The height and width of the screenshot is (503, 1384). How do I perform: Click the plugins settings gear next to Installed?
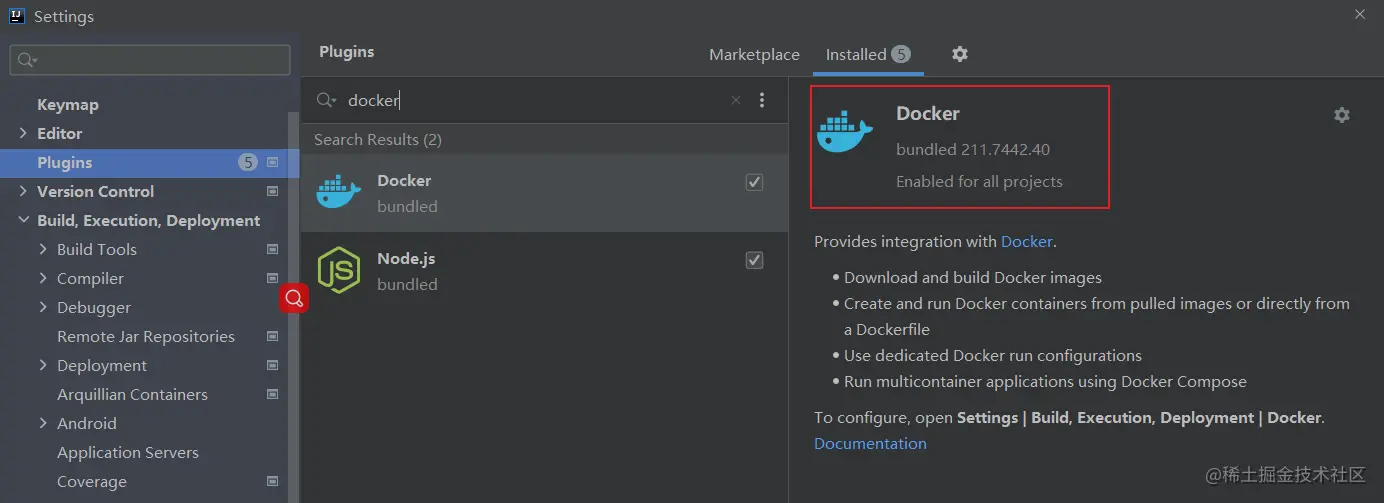click(x=960, y=54)
